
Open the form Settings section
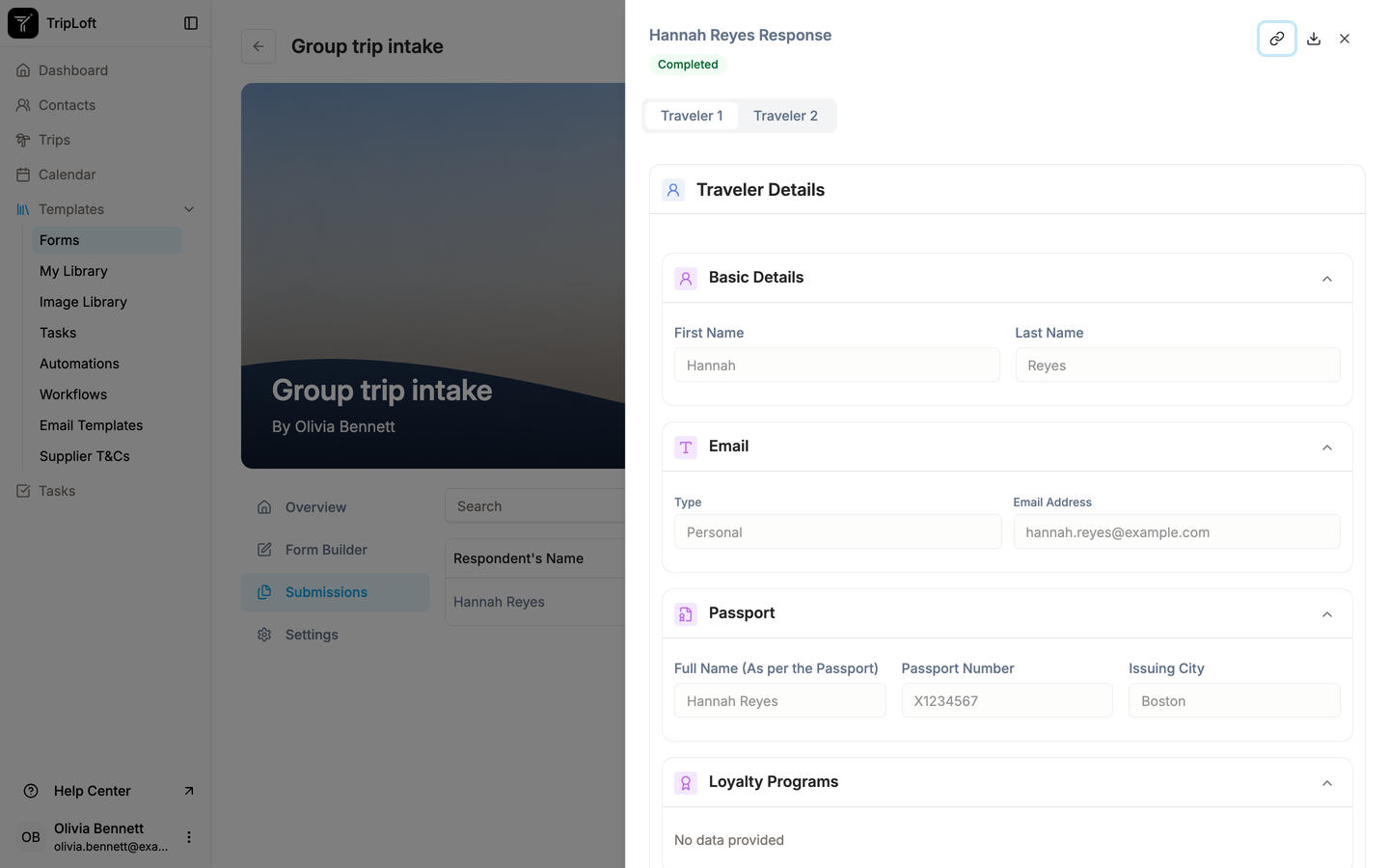click(x=335, y=635)
